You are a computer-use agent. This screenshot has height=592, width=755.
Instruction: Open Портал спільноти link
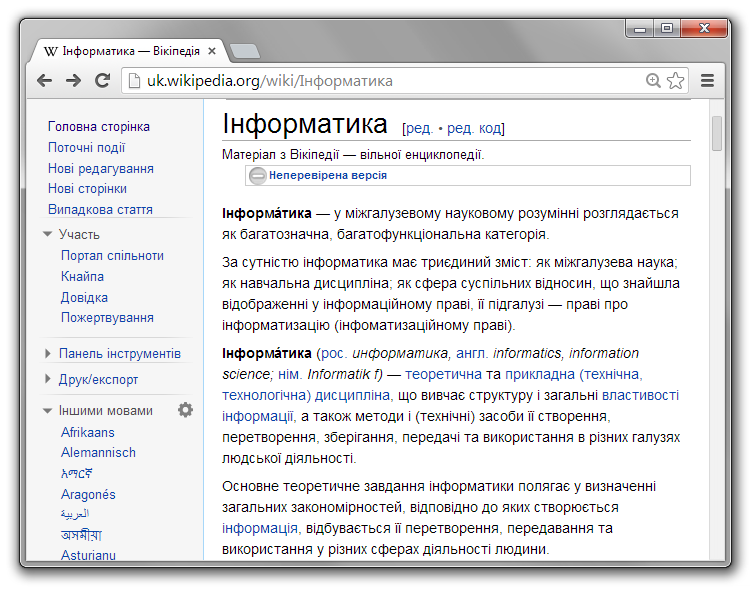click(x=112, y=256)
